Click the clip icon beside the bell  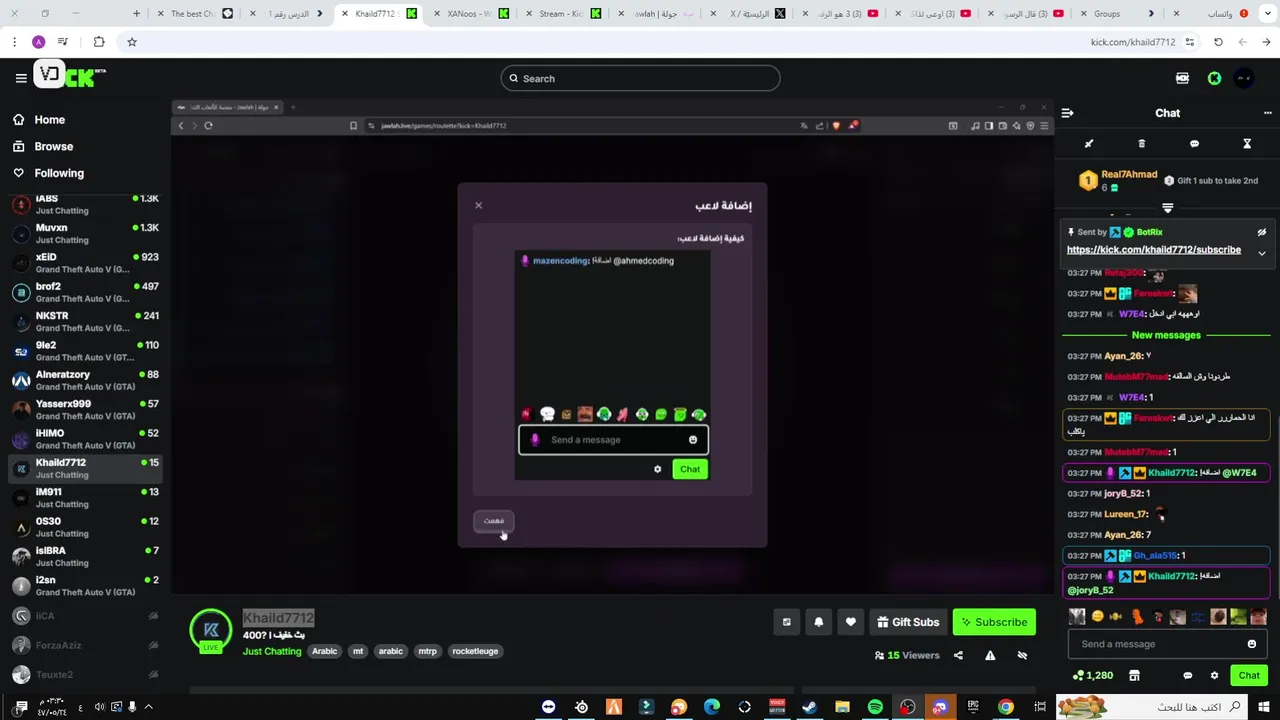click(x=787, y=622)
